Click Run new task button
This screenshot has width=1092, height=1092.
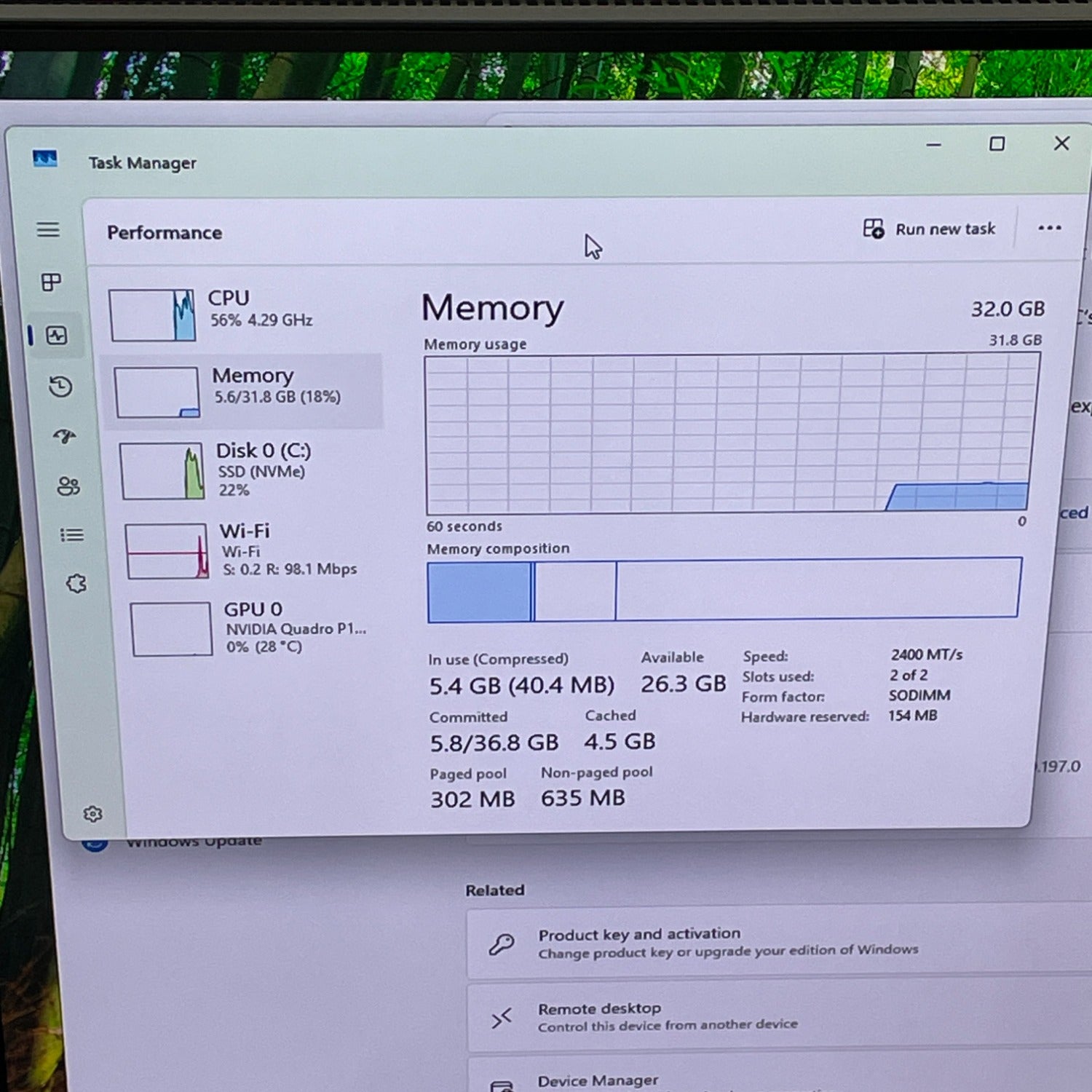[929, 229]
